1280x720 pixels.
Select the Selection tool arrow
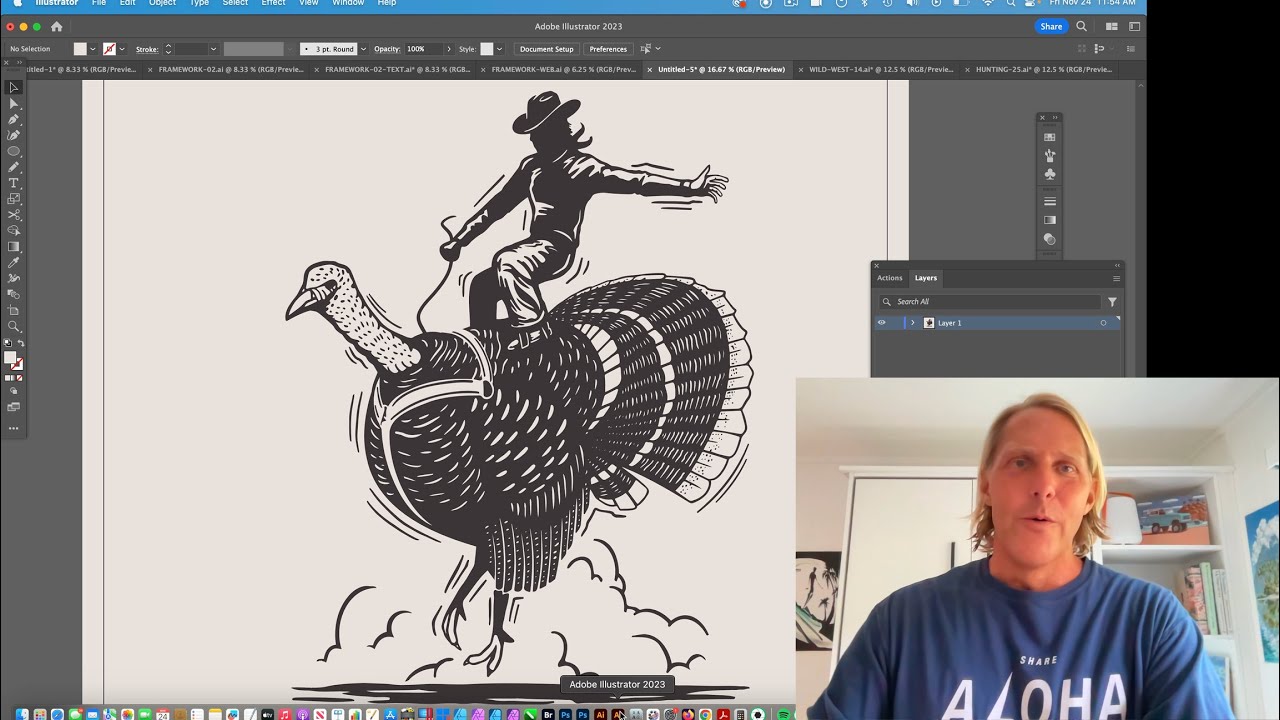coord(13,87)
